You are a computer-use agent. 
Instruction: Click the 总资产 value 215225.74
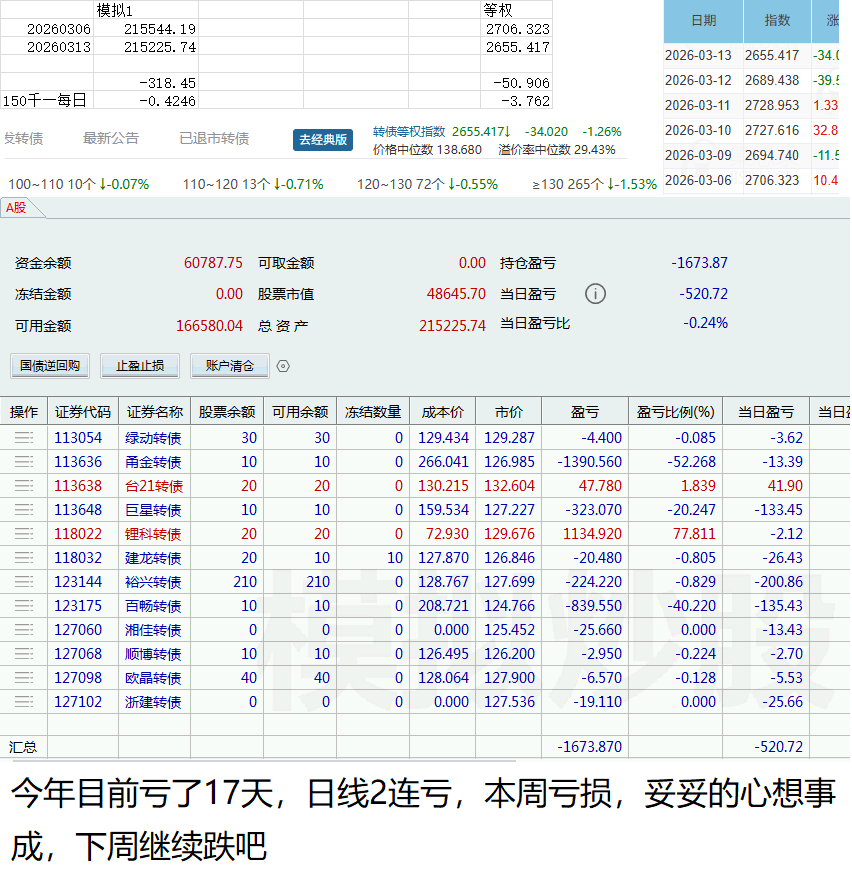coord(452,326)
